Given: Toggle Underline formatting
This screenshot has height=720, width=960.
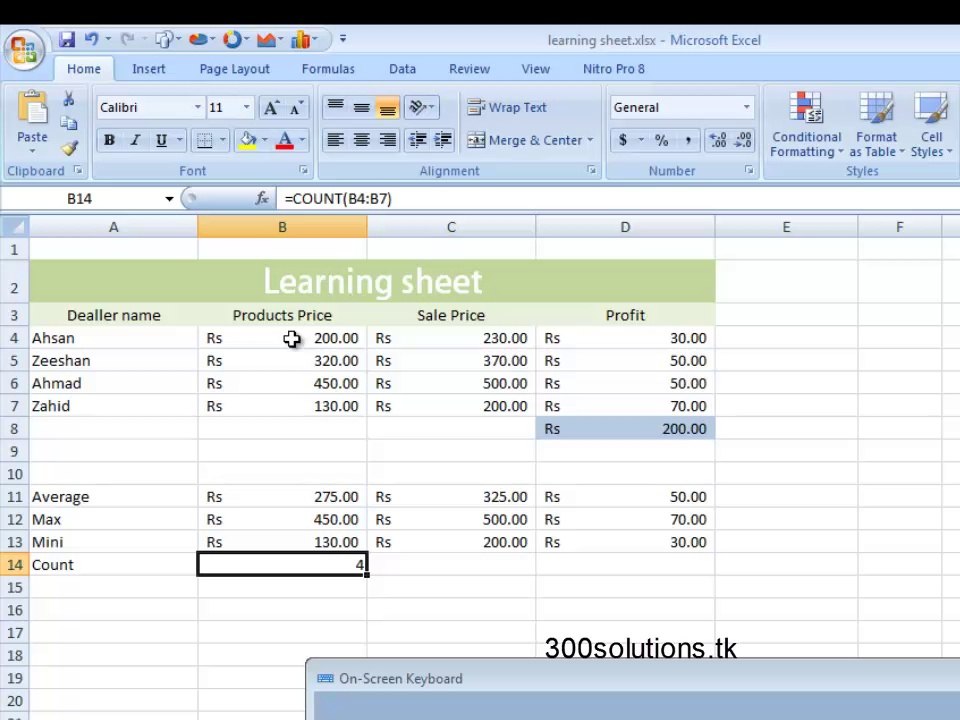Looking at the screenshot, I should click(x=161, y=140).
